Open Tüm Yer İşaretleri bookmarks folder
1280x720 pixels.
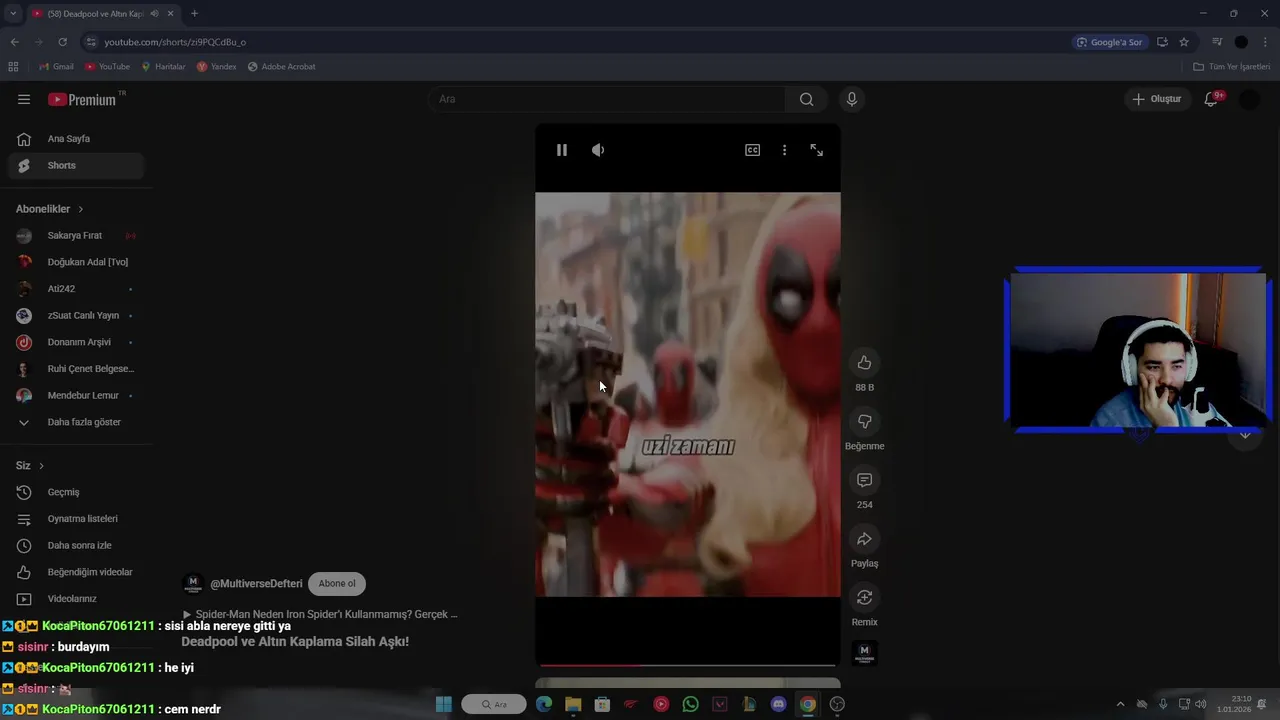coord(1232,67)
